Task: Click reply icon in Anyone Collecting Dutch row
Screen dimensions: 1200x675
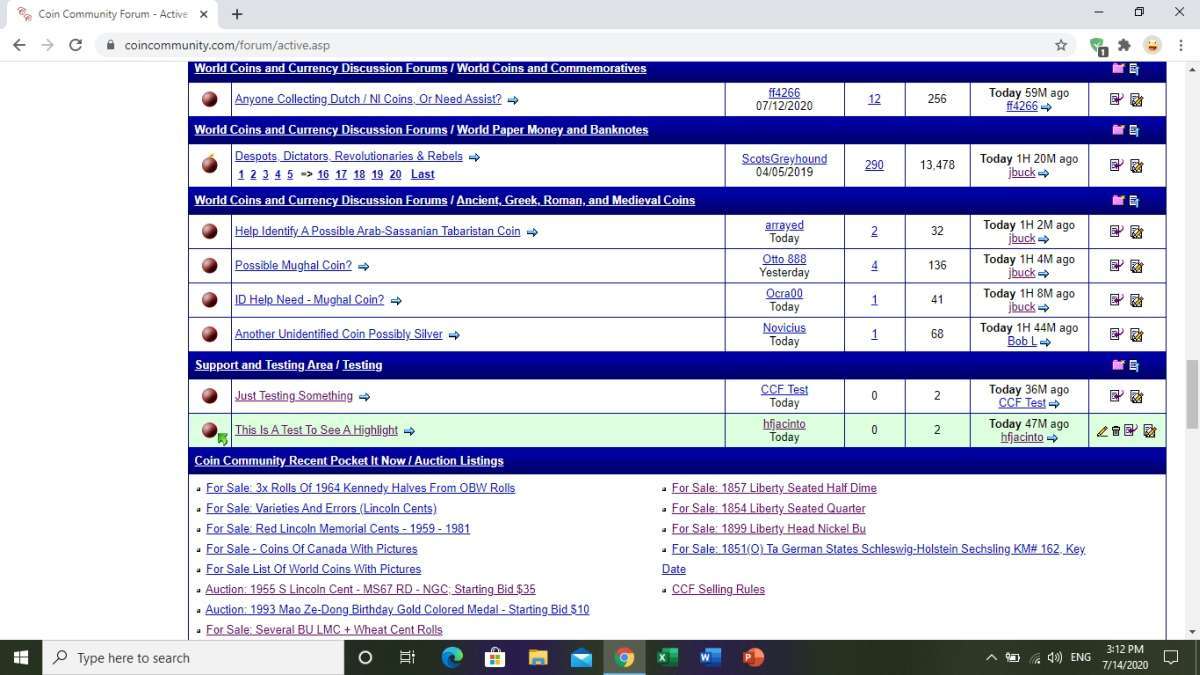Action: (1116, 100)
